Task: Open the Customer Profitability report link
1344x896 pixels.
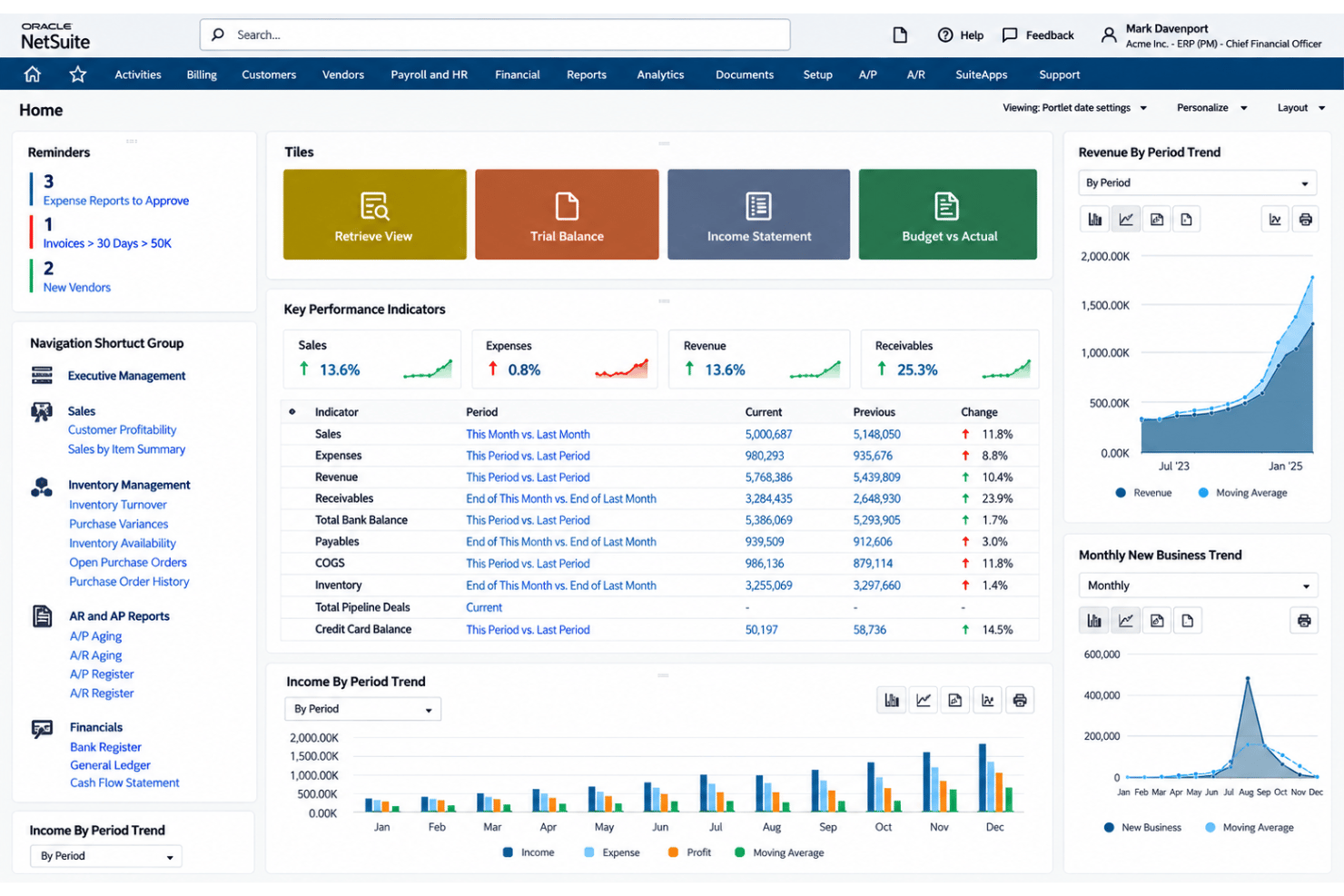Action: pos(122,429)
